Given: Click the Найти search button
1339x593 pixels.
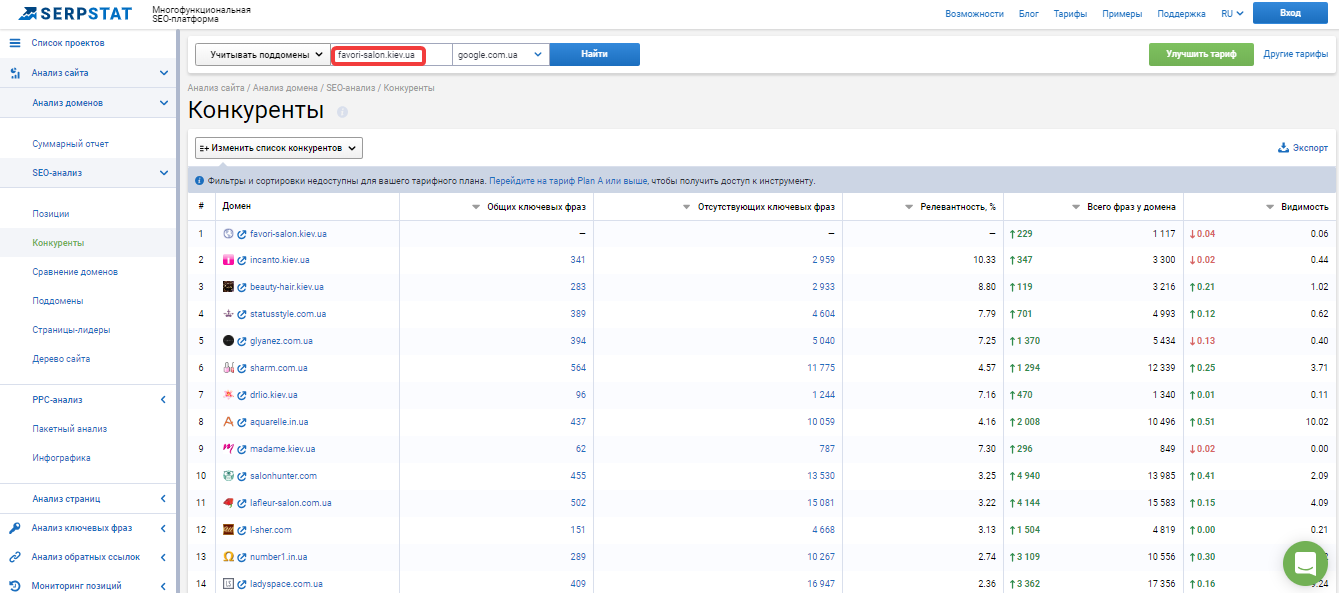Looking at the screenshot, I should click(x=595, y=54).
